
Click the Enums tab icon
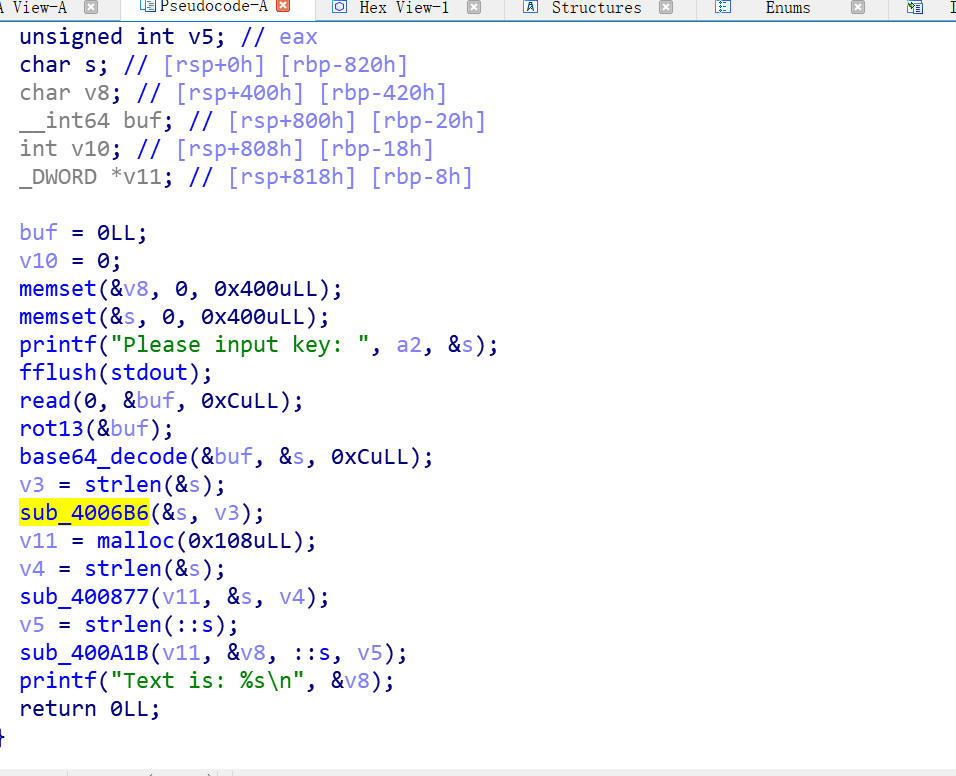coord(723,8)
